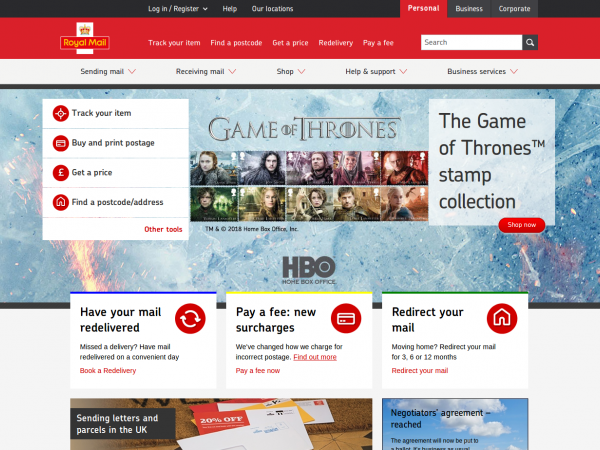Click the Track your item tool text
Image resolution: width=600 pixels, height=450 pixels.
[x=101, y=113]
